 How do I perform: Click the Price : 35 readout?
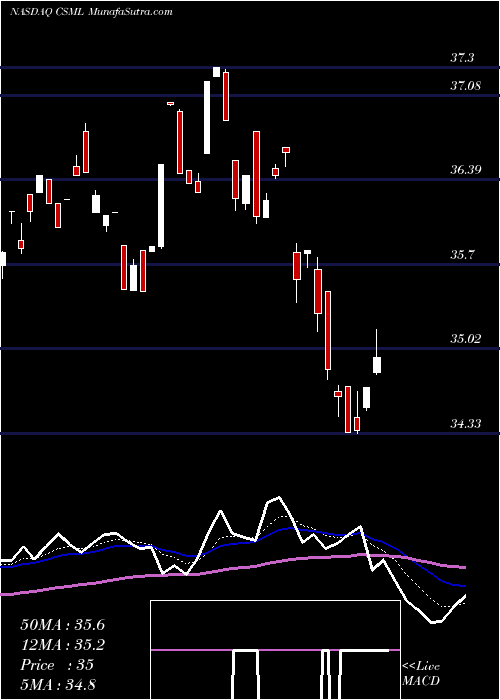click(57, 665)
